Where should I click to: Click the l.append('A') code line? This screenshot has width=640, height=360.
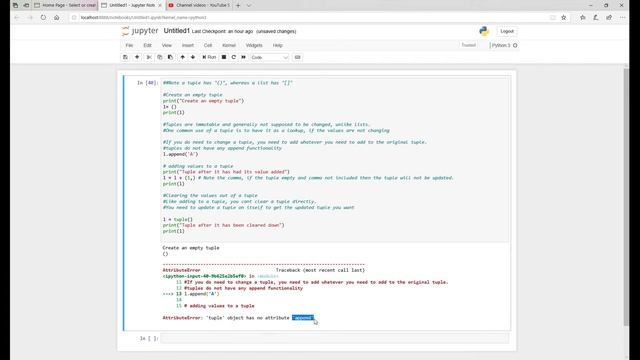(x=180, y=154)
